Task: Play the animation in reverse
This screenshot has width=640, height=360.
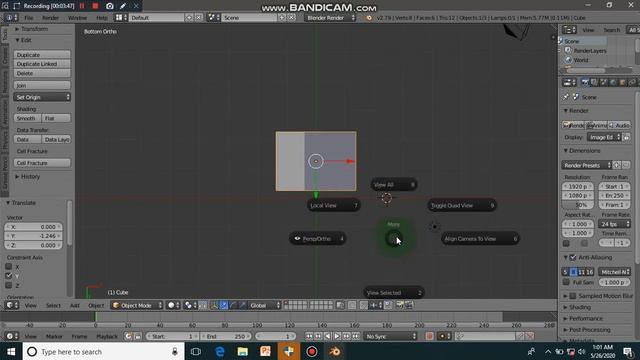Action: (328, 336)
